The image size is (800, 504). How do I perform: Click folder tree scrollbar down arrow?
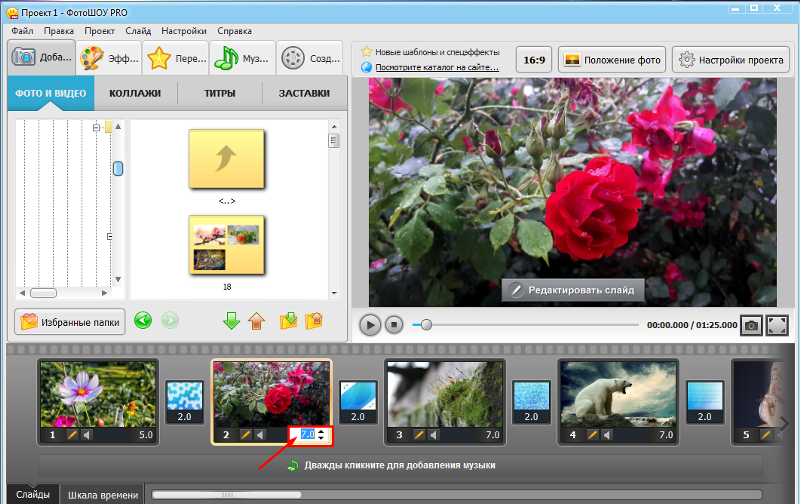tap(118, 279)
